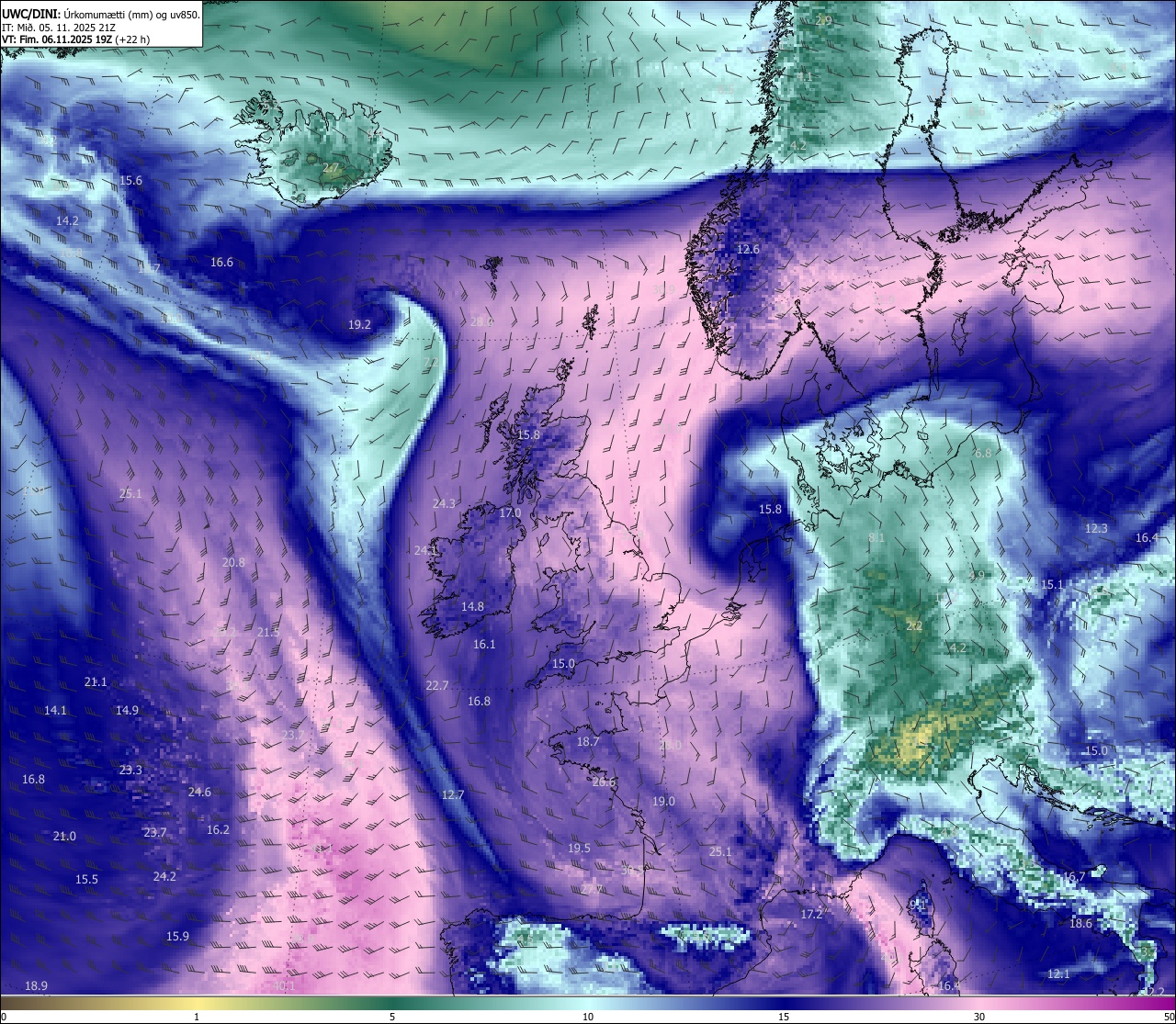Viewport: 1176px width, 1024px height.
Task: Click the 17.2 value near the Mediterranean coast
Action: [811, 915]
